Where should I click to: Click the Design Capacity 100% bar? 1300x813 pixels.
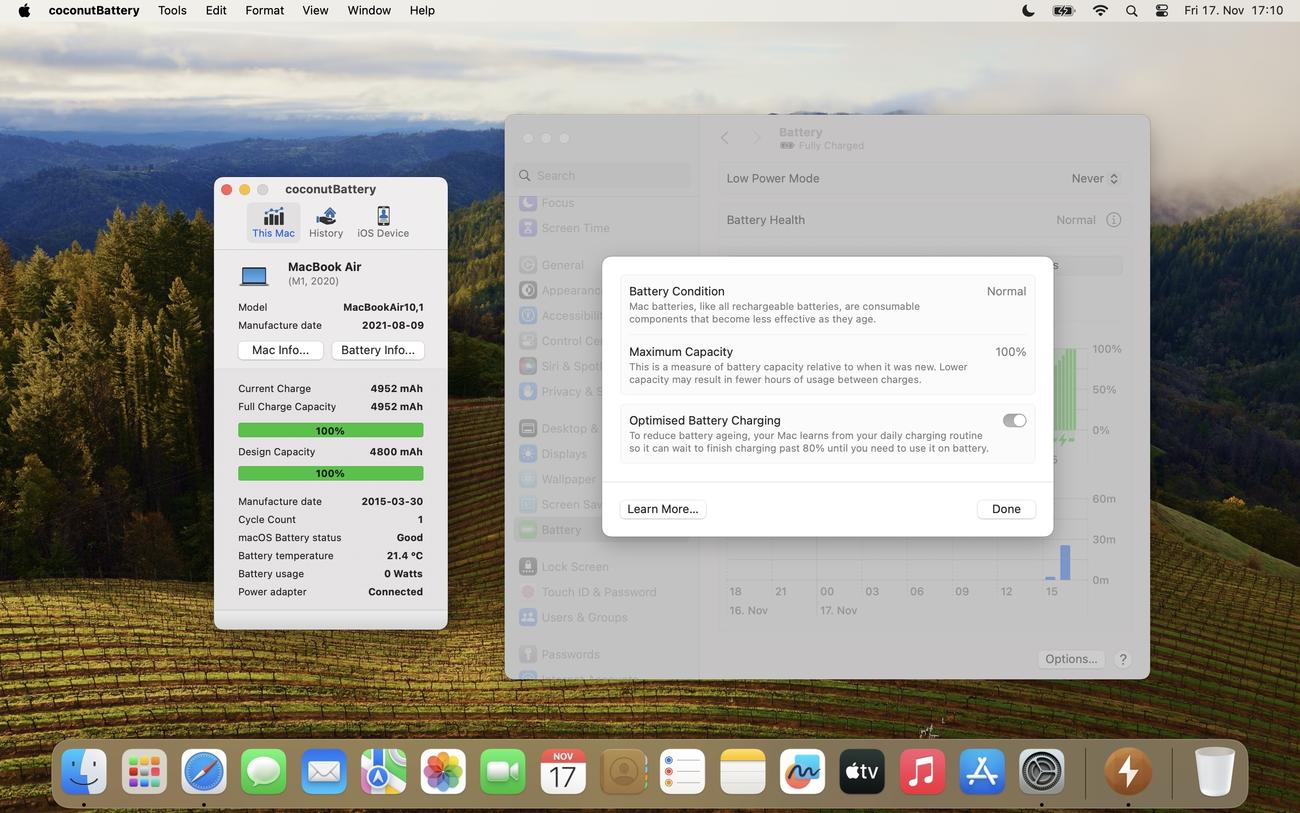(330, 473)
